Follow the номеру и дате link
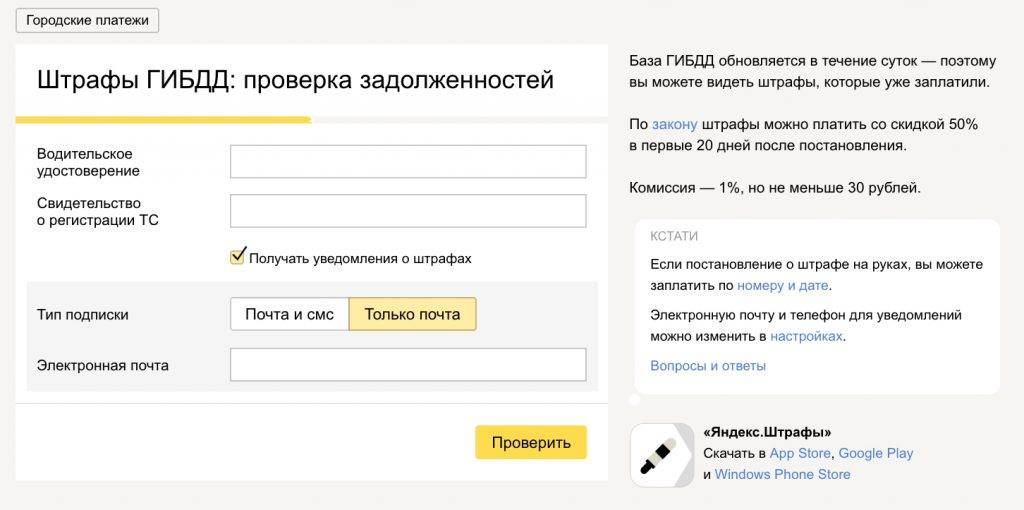 pyautogui.click(x=783, y=285)
